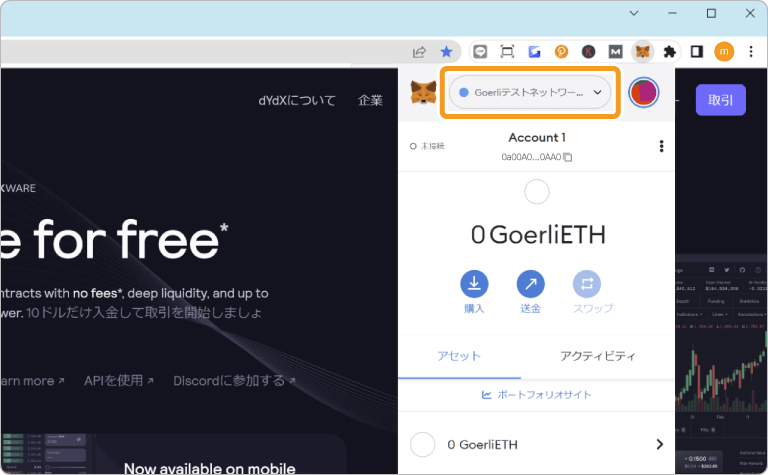Toggle the browser side panel icon
The width and height of the screenshot is (768, 475).
click(696, 51)
